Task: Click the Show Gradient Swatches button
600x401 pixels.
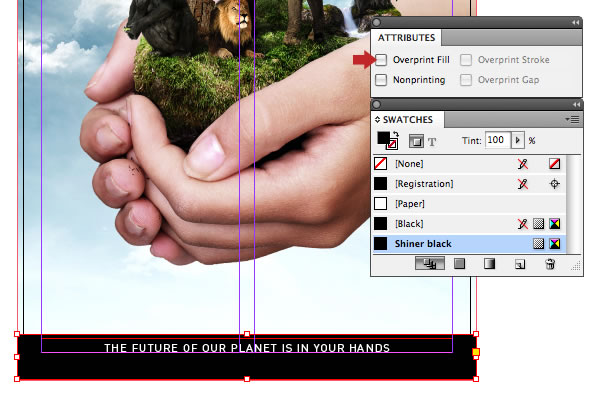Action: (x=489, y=263)
